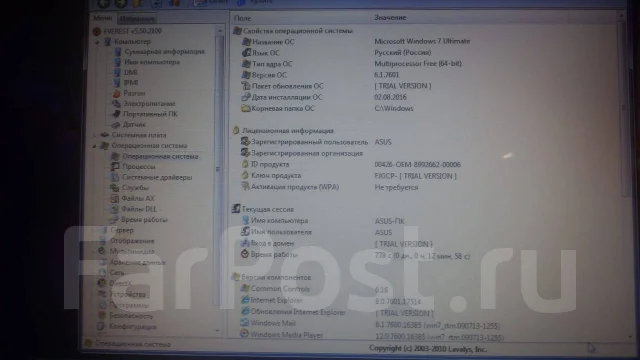Switch to the Меню tab
This screenshot has height=360, width=640.
(102, 18)
